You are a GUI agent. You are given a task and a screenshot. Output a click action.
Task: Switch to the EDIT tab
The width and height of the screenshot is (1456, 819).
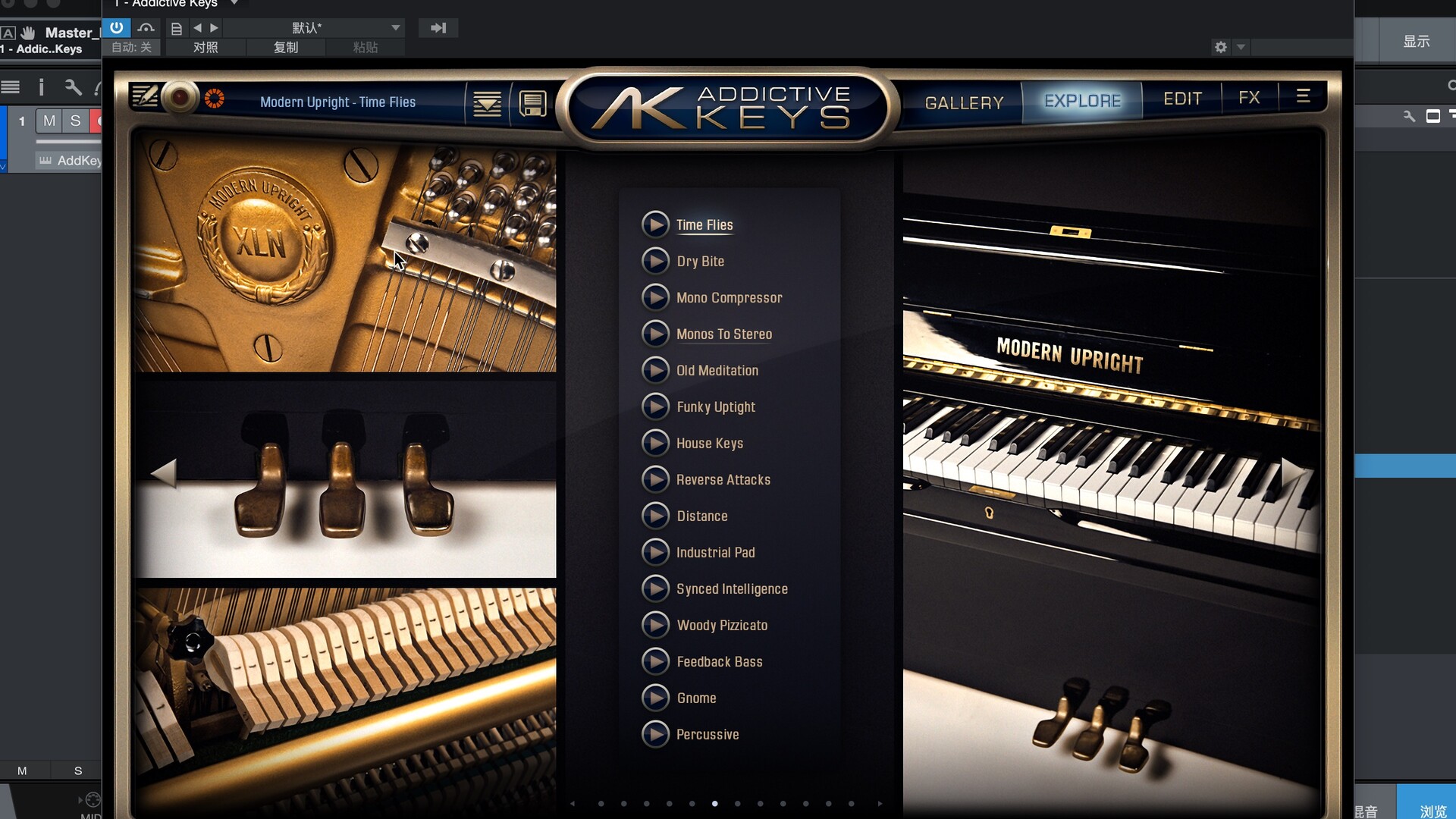(1183, 99)
